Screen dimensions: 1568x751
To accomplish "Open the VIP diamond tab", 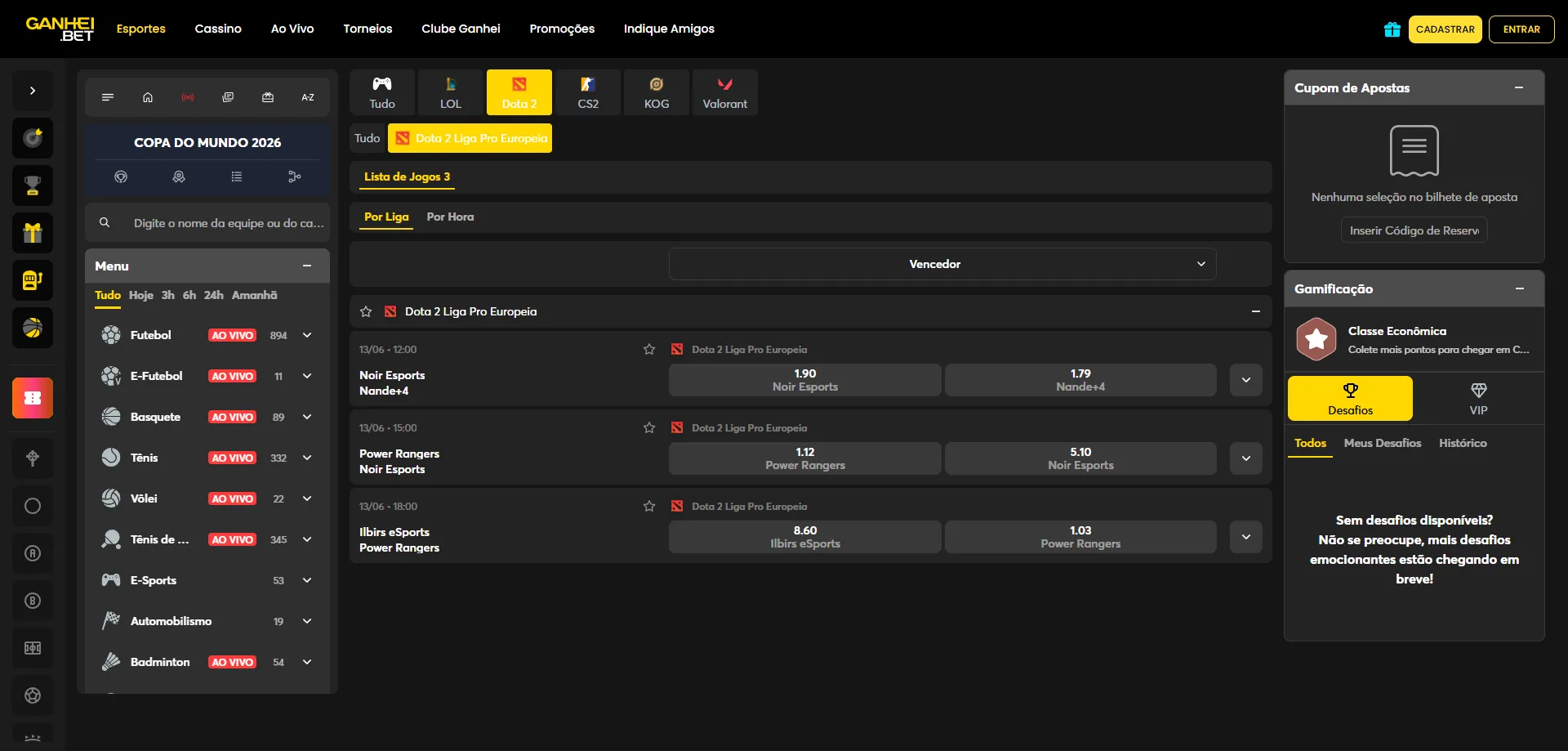I will pyautogui.click(x=1478, y=399).
